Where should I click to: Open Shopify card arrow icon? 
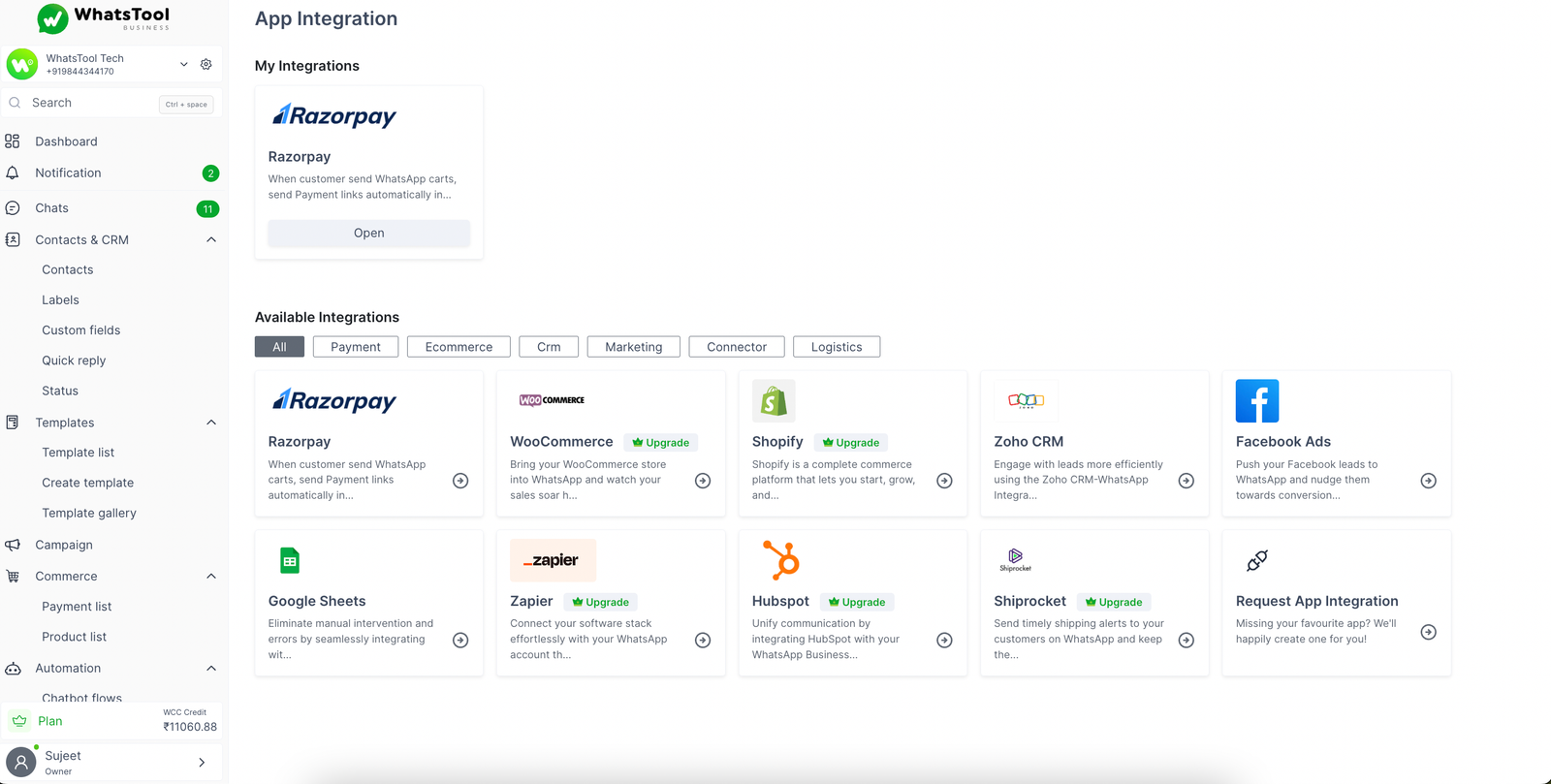click(x=944, y=481)
